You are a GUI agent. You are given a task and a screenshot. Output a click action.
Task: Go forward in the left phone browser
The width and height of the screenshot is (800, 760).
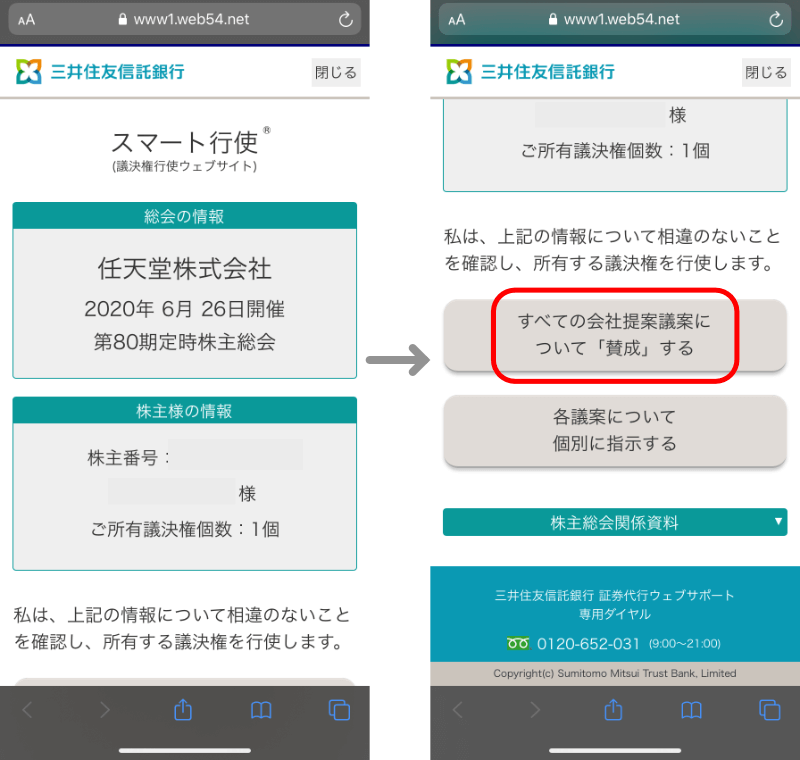tap(105, 710)
